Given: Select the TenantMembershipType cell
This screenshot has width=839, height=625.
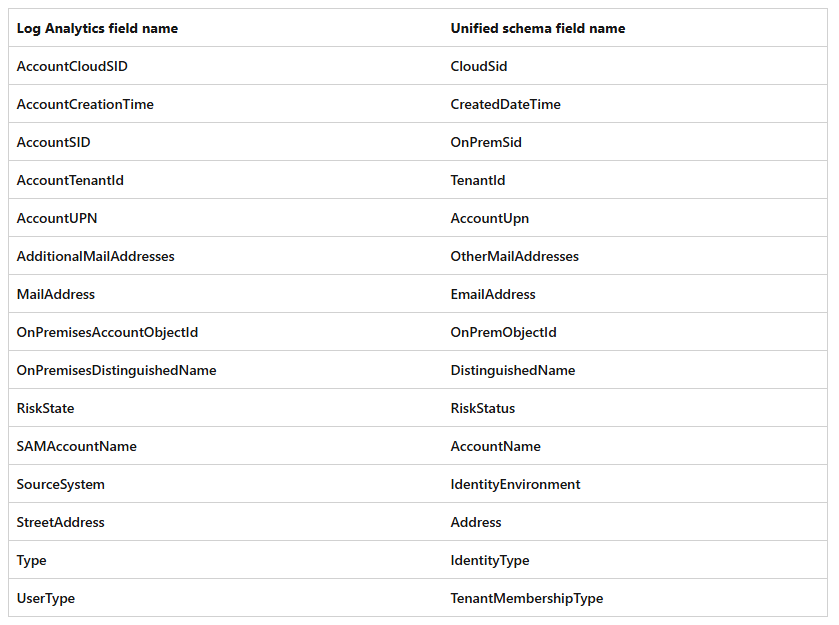Looking at the screenshot, I should (527, 598).
